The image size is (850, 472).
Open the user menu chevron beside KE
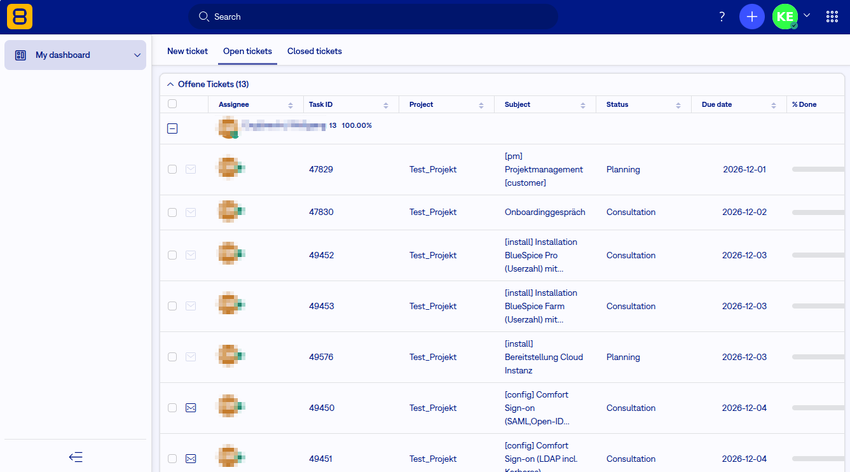[807, 16]
